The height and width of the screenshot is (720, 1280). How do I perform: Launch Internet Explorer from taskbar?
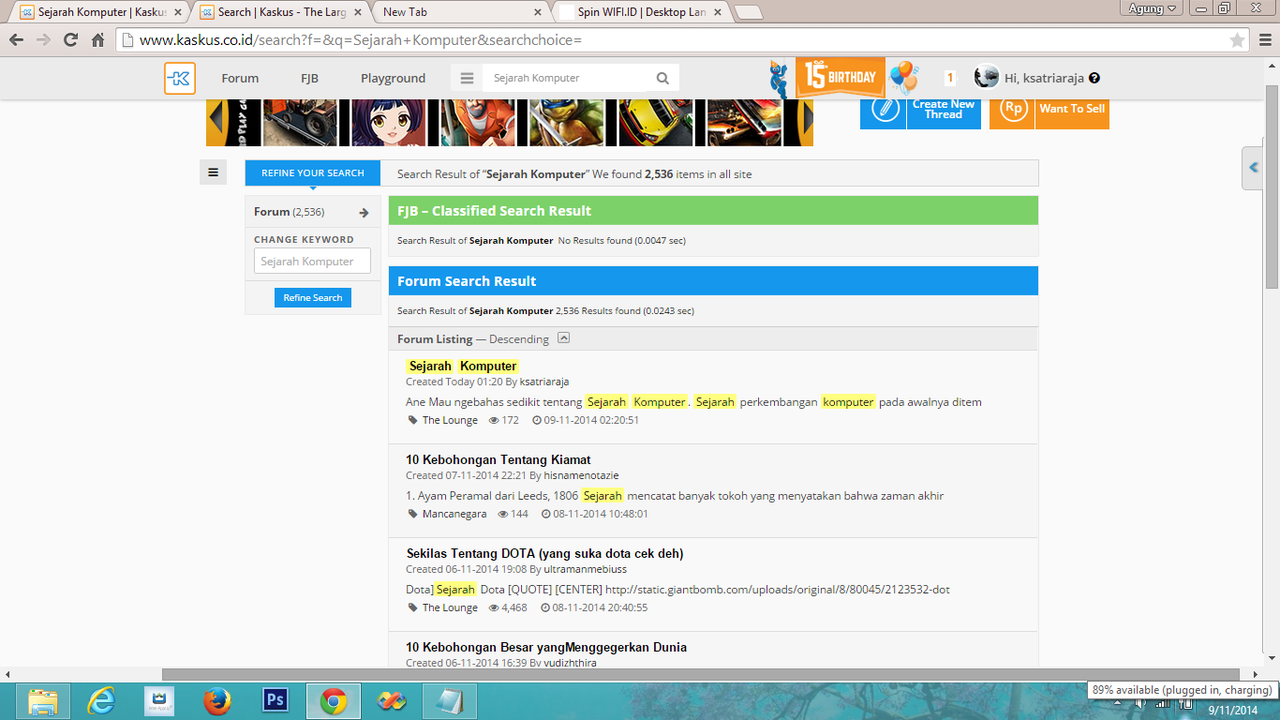pos(101,701)
